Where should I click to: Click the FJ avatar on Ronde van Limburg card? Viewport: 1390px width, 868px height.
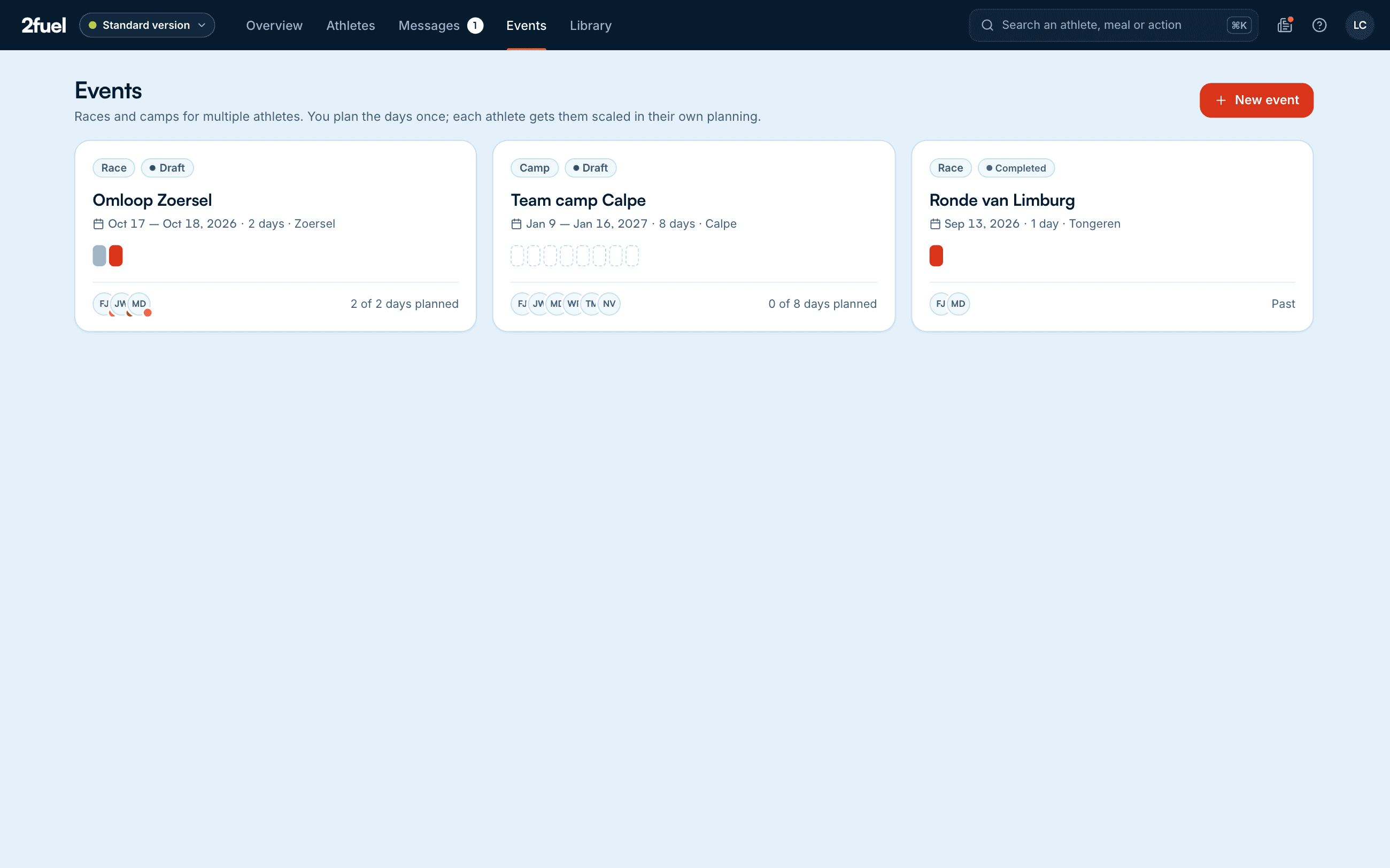[940, 304]
